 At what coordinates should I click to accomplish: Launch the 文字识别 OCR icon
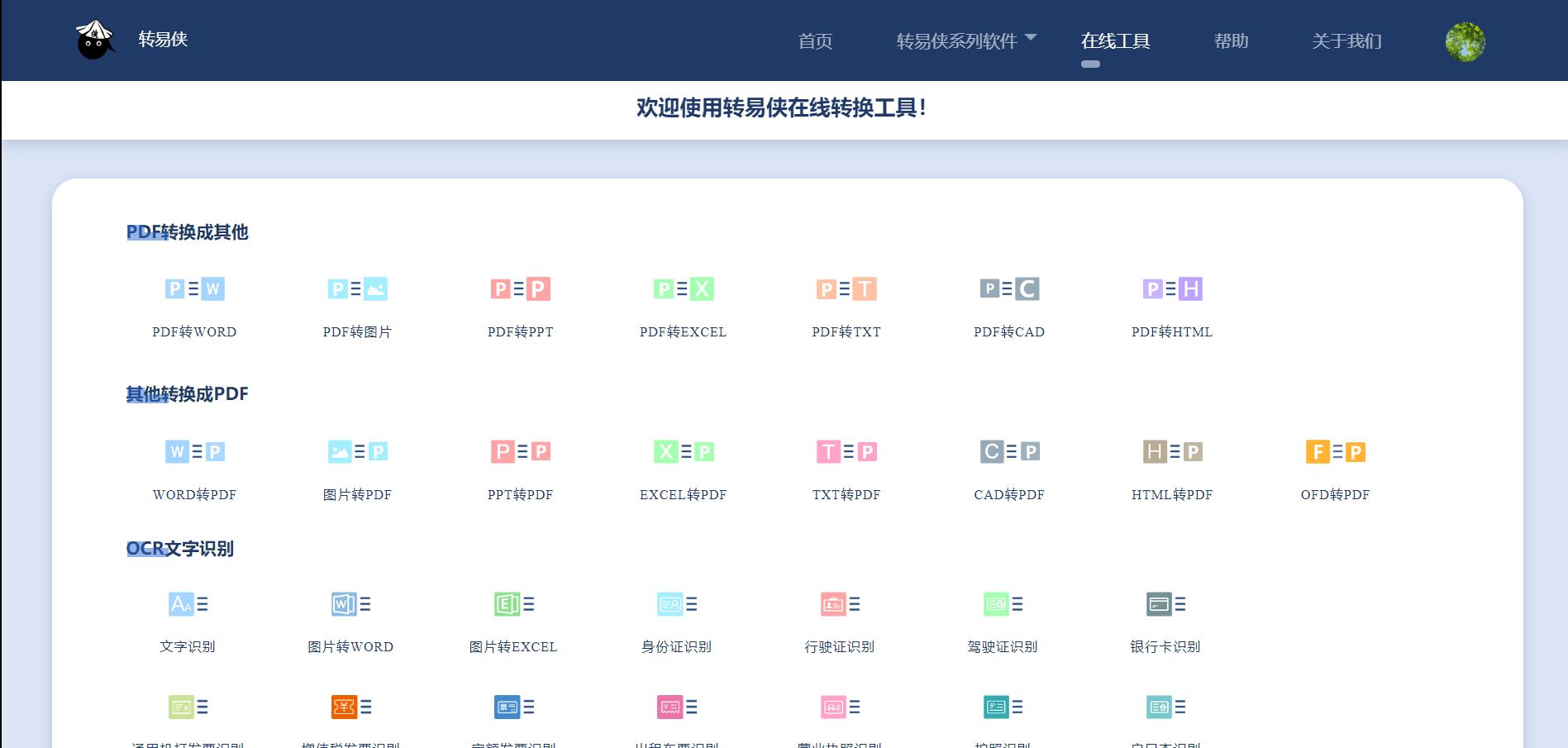click(188, 604)
